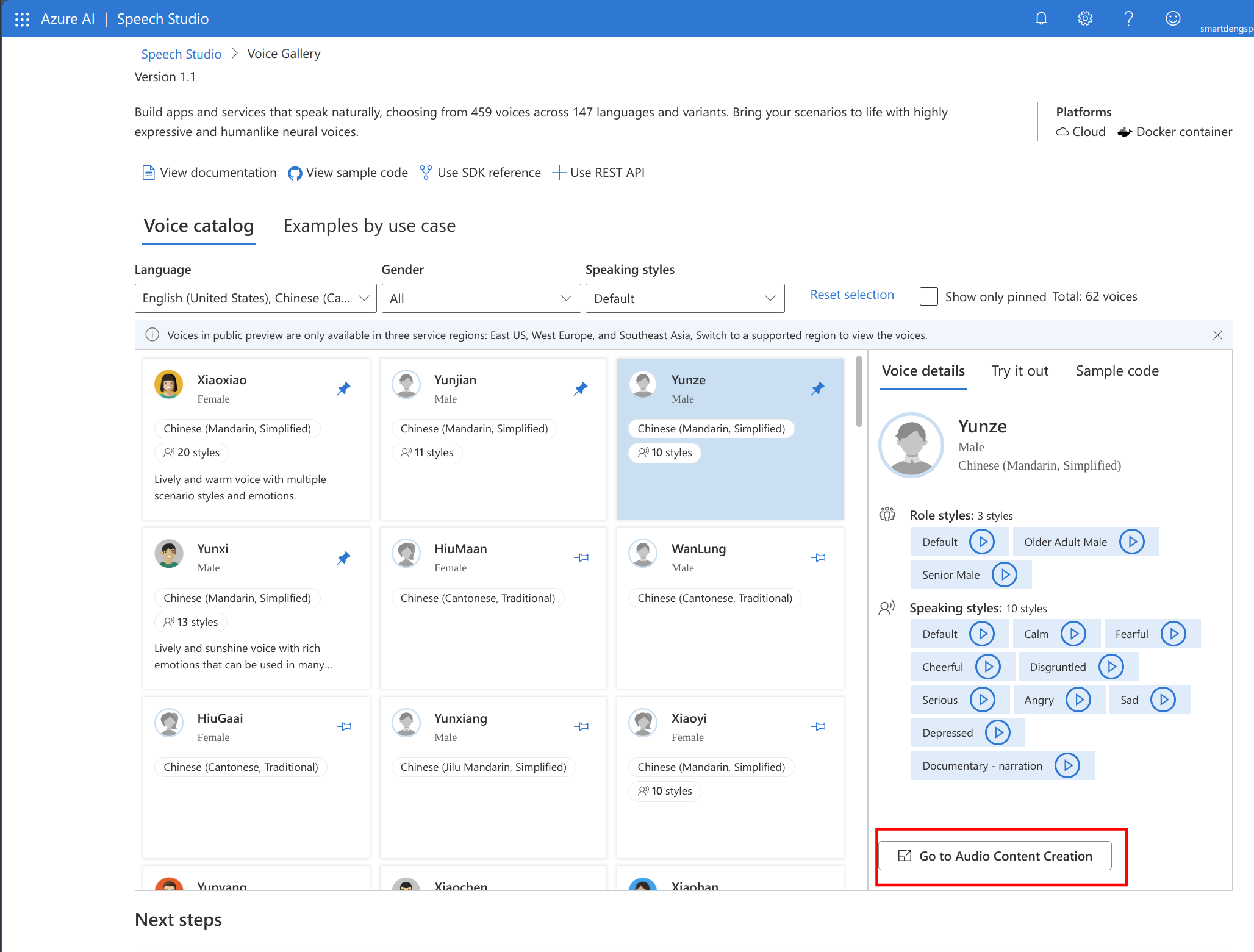The width and height of the screenshot is (1254, 952).
Task: Unpin the Xiaoxiao voice
Action: point(344,388)
